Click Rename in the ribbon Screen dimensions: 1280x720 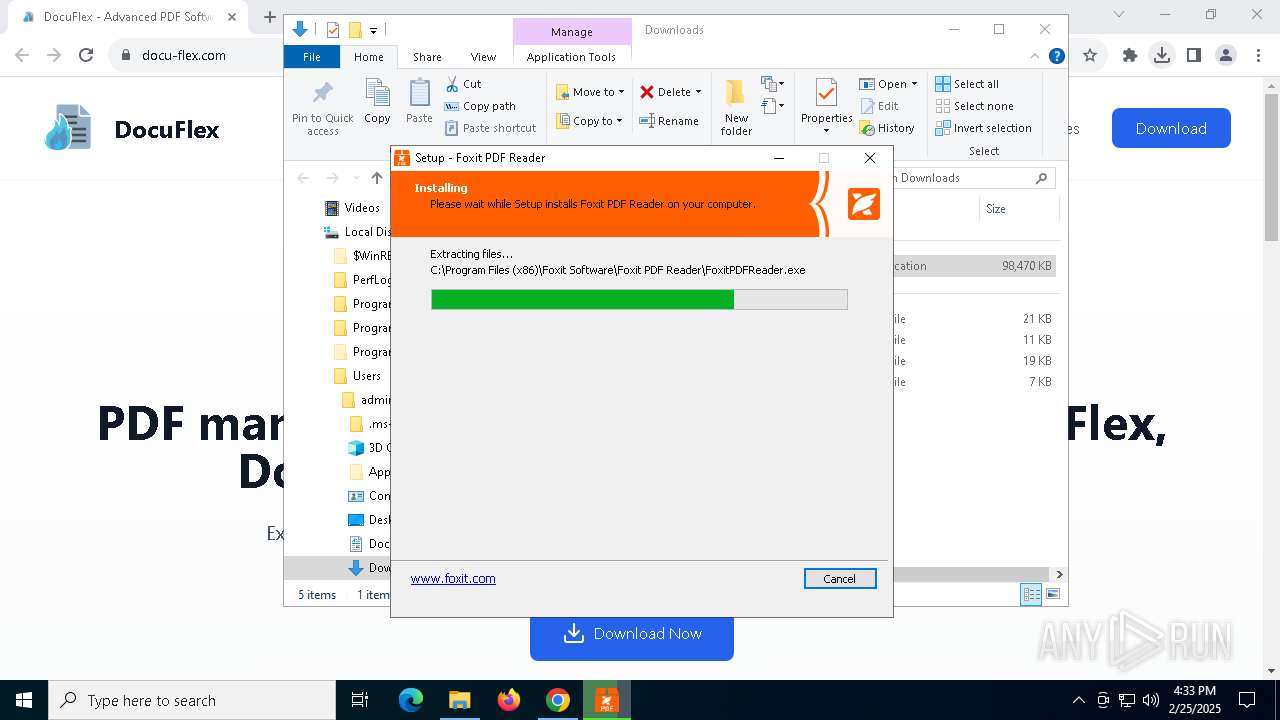tap(669, 121)
